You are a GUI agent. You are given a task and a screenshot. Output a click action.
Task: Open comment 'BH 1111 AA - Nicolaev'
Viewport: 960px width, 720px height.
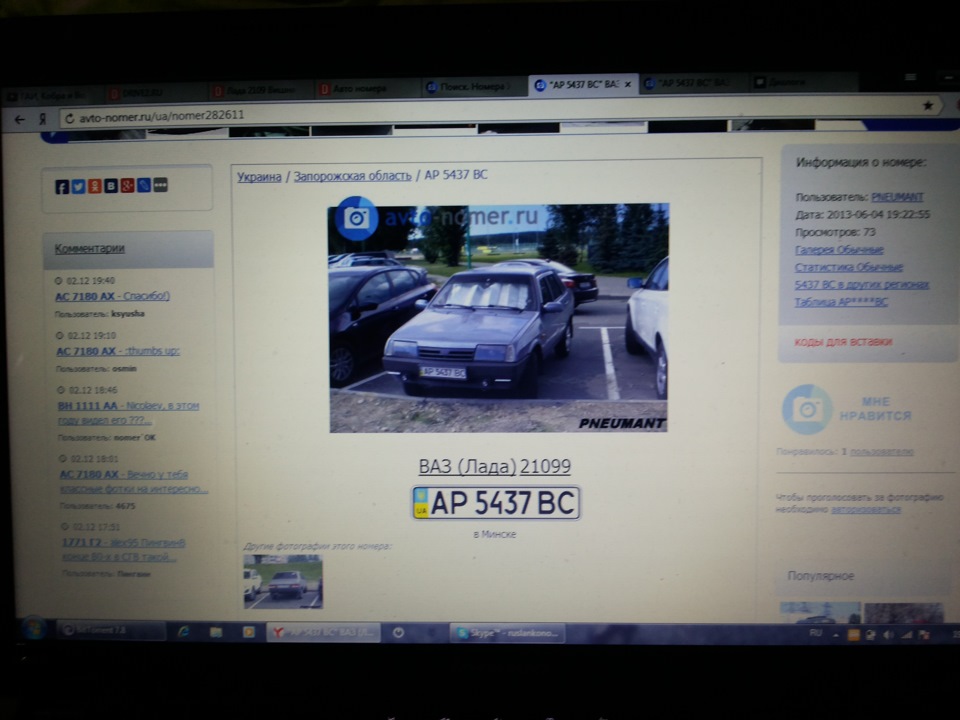pyautogui.click(x=128, y=413)
